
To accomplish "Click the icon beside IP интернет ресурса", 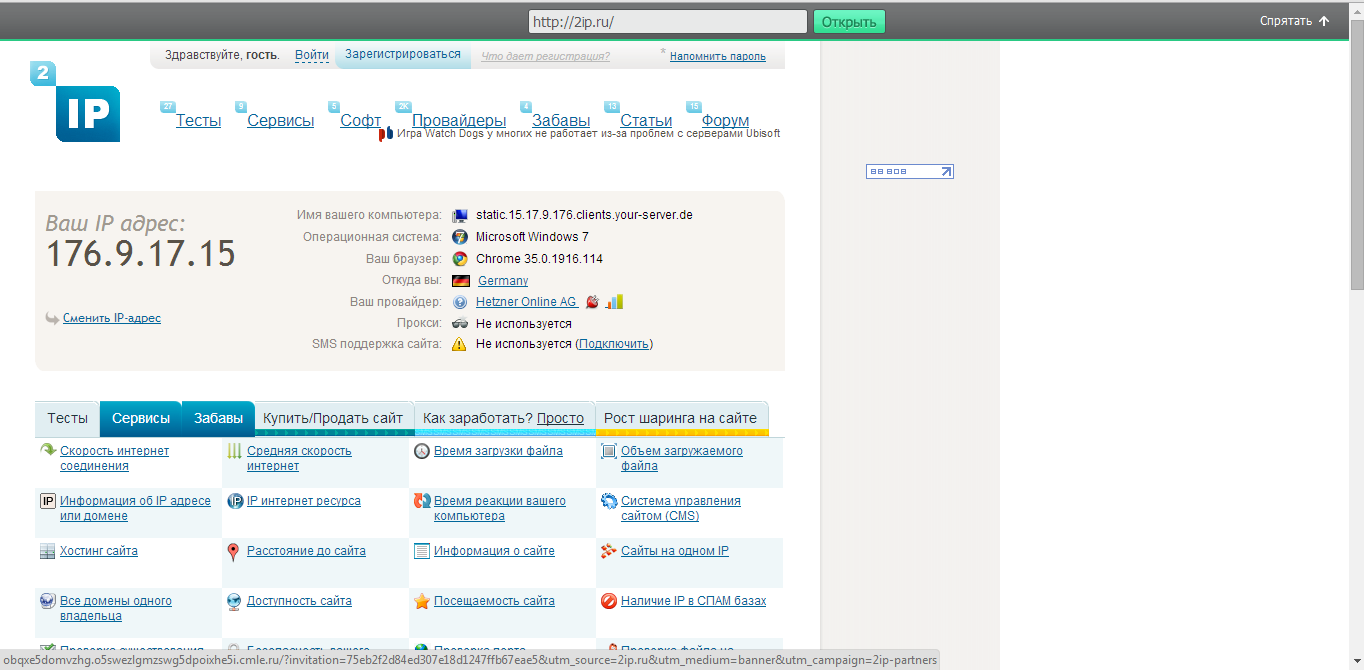I will point(234,501).
